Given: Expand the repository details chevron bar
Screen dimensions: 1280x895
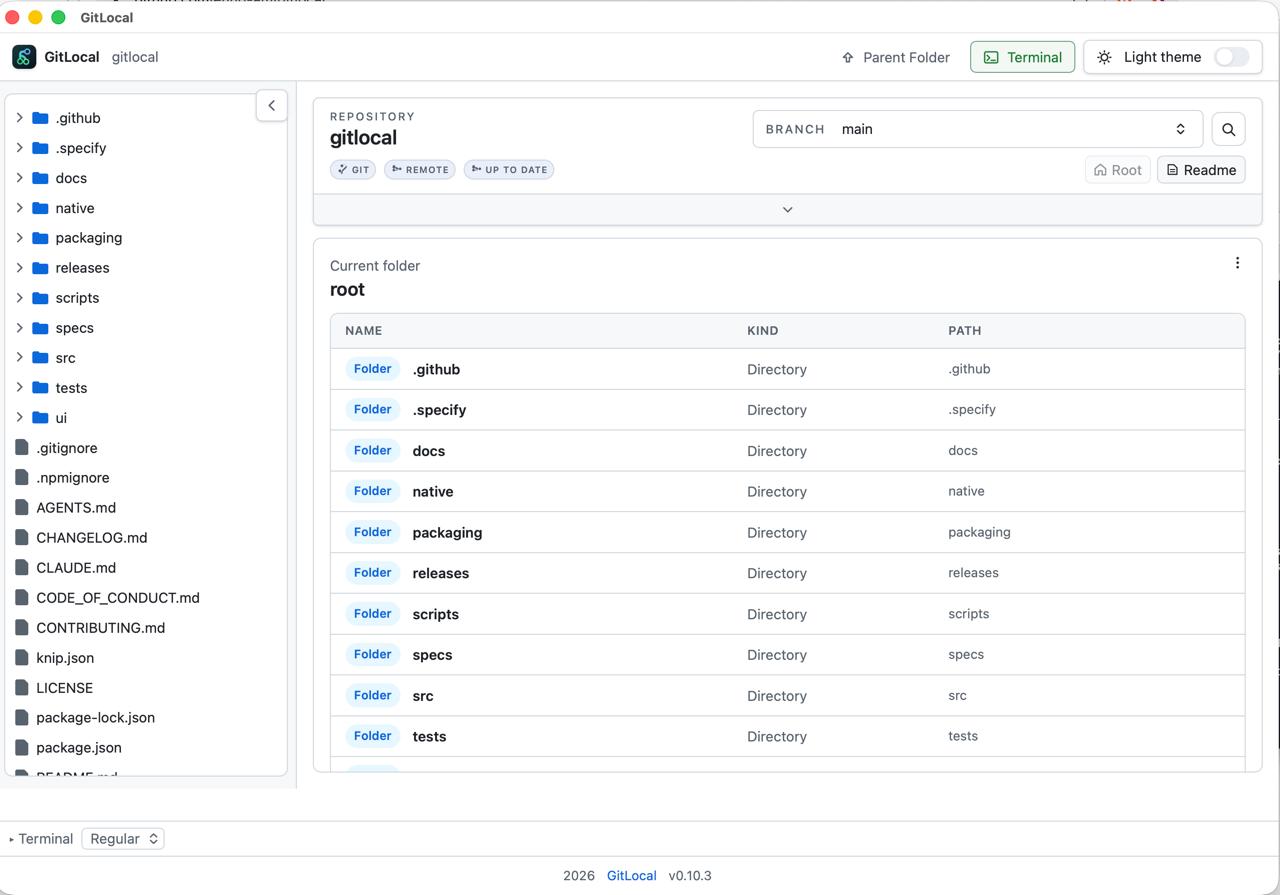Looking at the screenshot, I should pos(787,210).
